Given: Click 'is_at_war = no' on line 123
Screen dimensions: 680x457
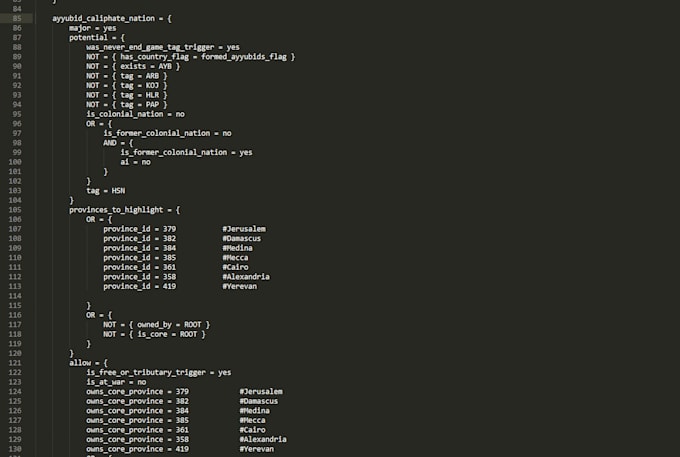Looking at the screenshot, I should pyautogui.click(x=116, y=382).
